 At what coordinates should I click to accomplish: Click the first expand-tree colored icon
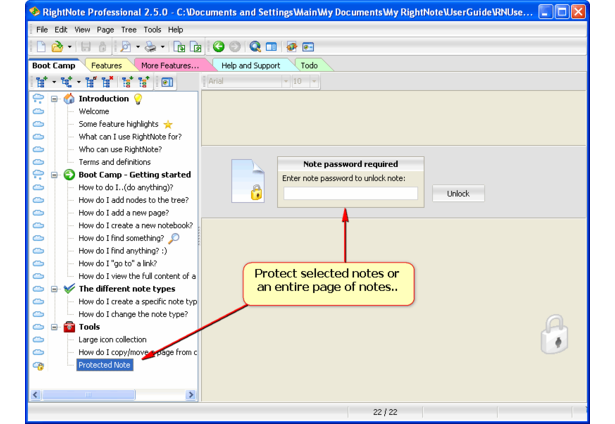point(127,82)
